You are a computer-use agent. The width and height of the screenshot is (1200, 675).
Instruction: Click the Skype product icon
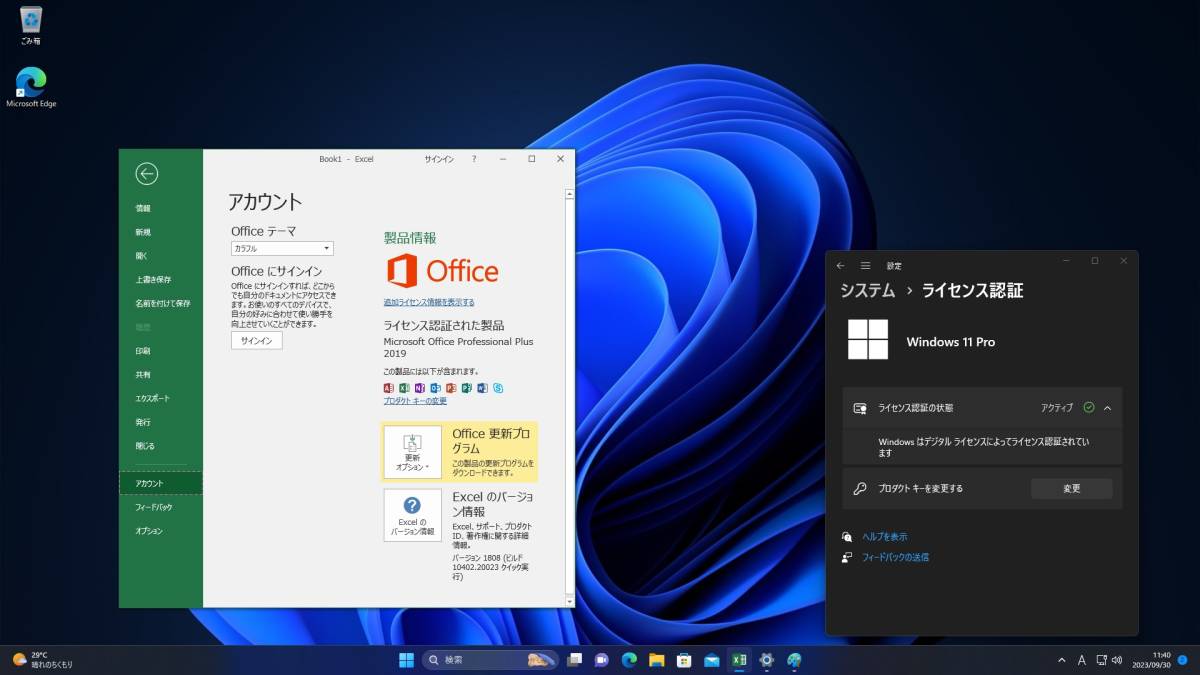click(497, 387)
